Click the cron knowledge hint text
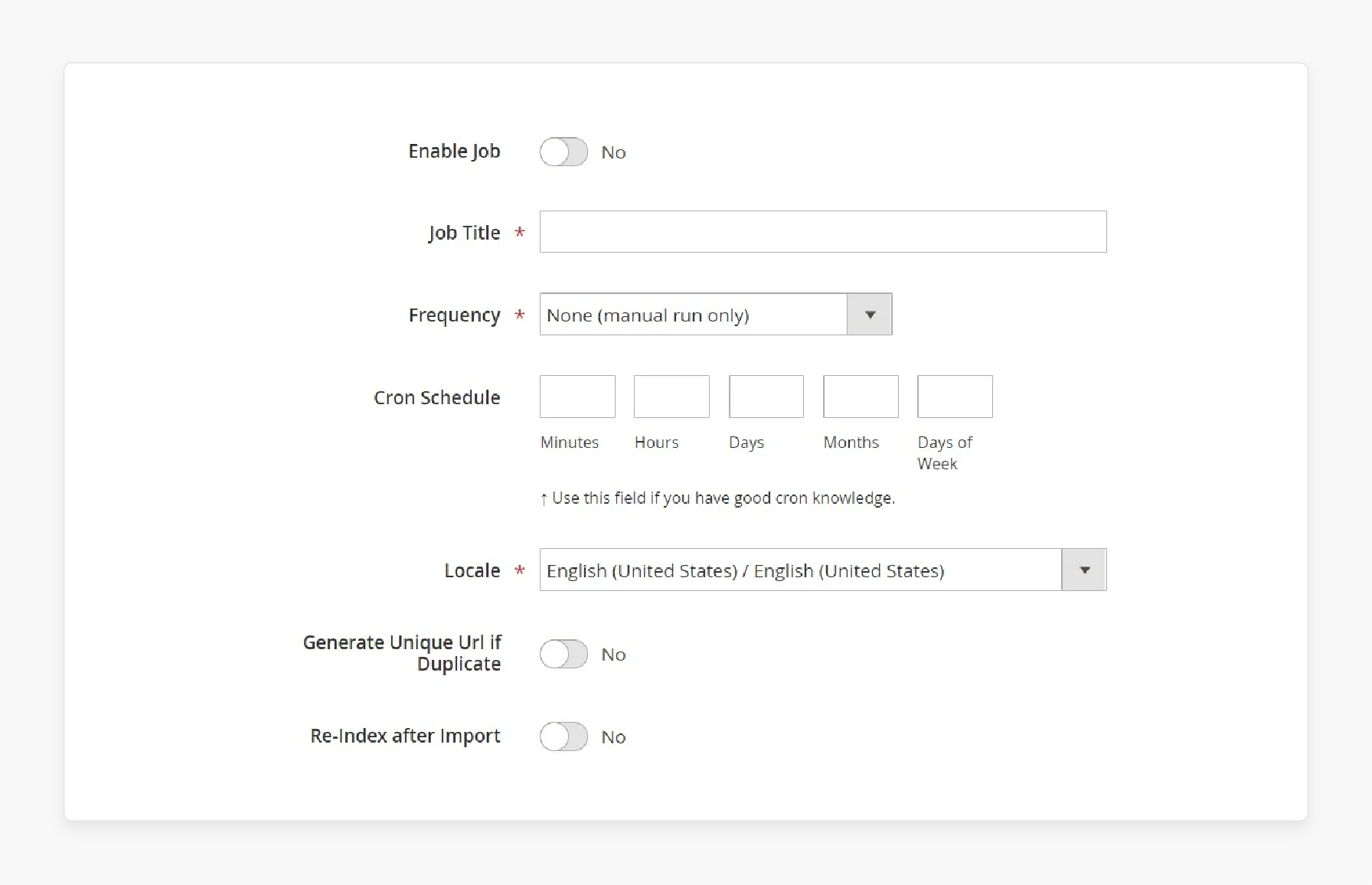 [x=717, y=498]
